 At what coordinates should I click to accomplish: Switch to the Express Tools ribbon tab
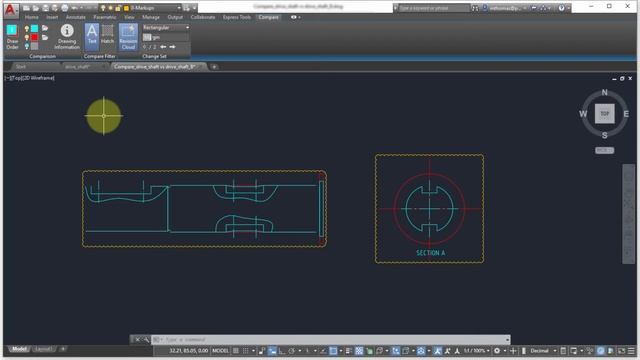(x=237, y=17)
